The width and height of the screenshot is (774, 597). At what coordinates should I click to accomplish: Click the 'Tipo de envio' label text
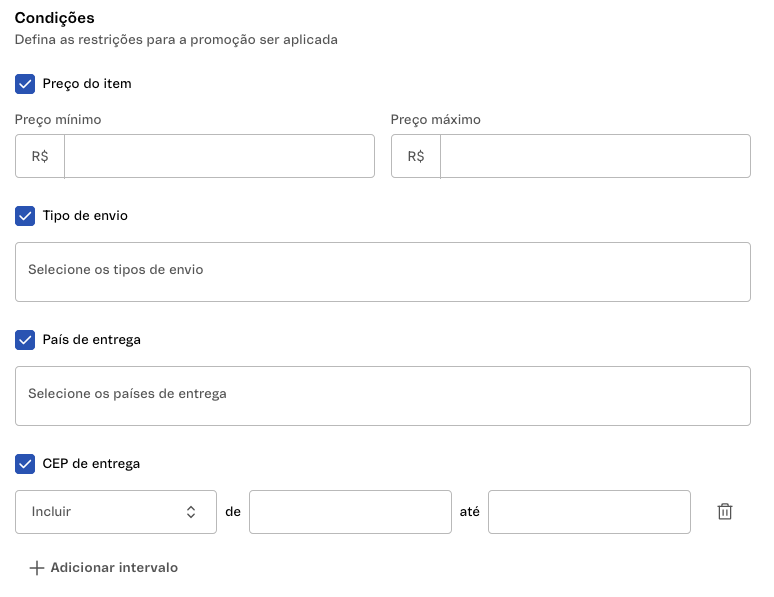pos(85,216)
